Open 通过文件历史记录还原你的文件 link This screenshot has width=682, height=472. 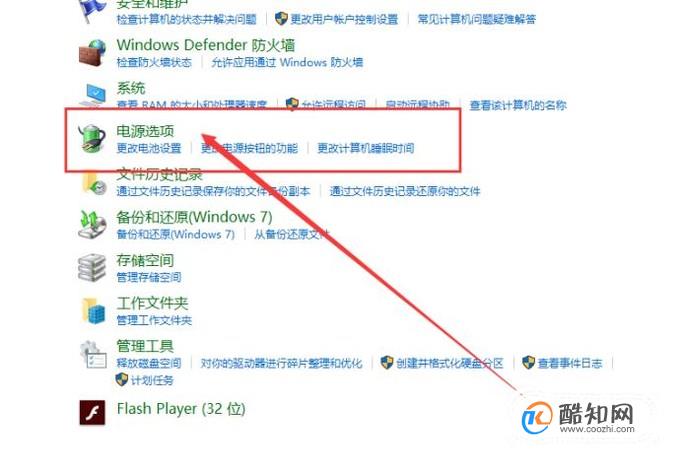[405, 191]
